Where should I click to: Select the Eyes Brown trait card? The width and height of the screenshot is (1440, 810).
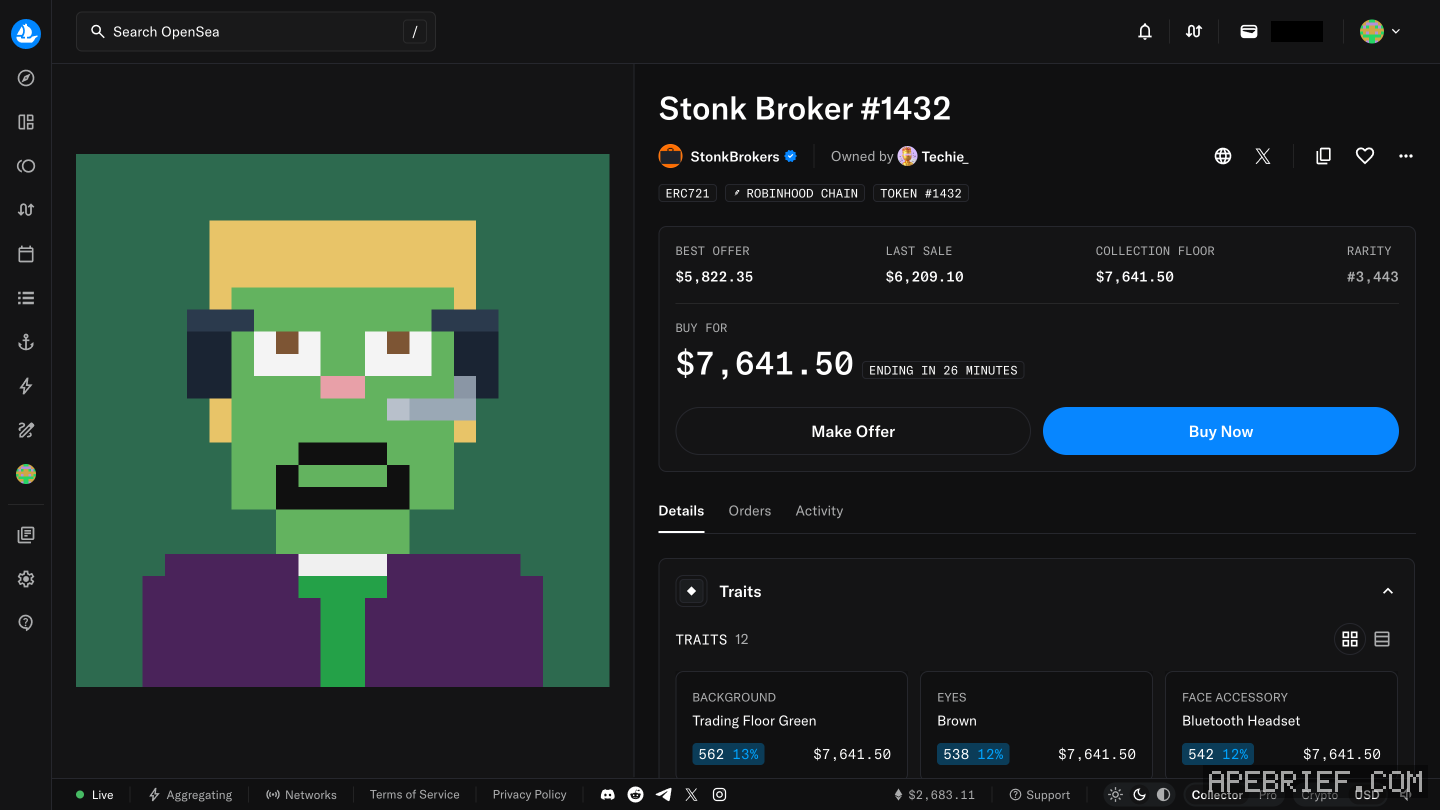1036,724
